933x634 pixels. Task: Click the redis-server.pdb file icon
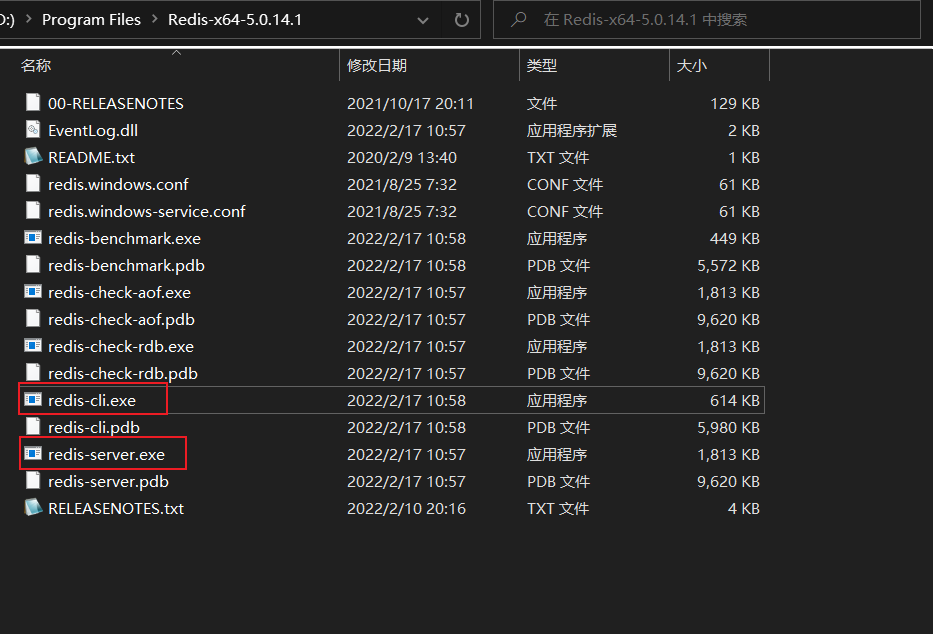click(33, 481)
